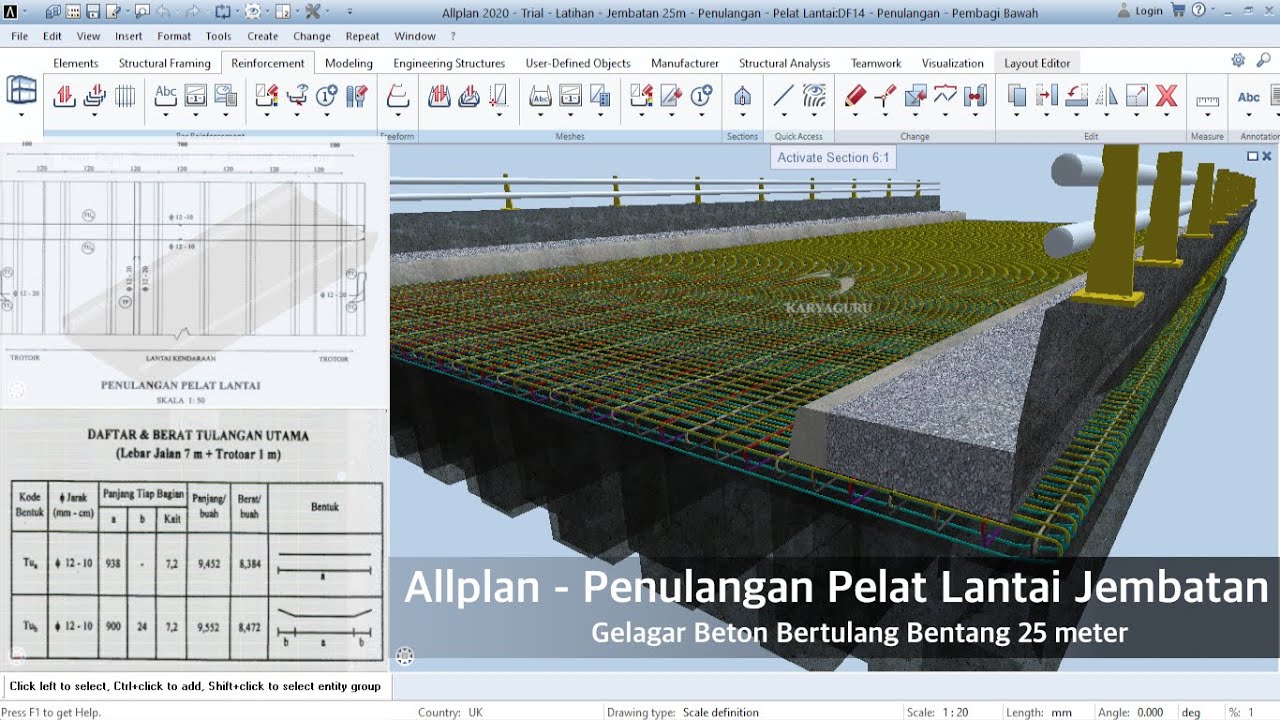Open the help question-mark icon in title bar
This screenshot has height=720, width=1280.
coord(1198,11)
